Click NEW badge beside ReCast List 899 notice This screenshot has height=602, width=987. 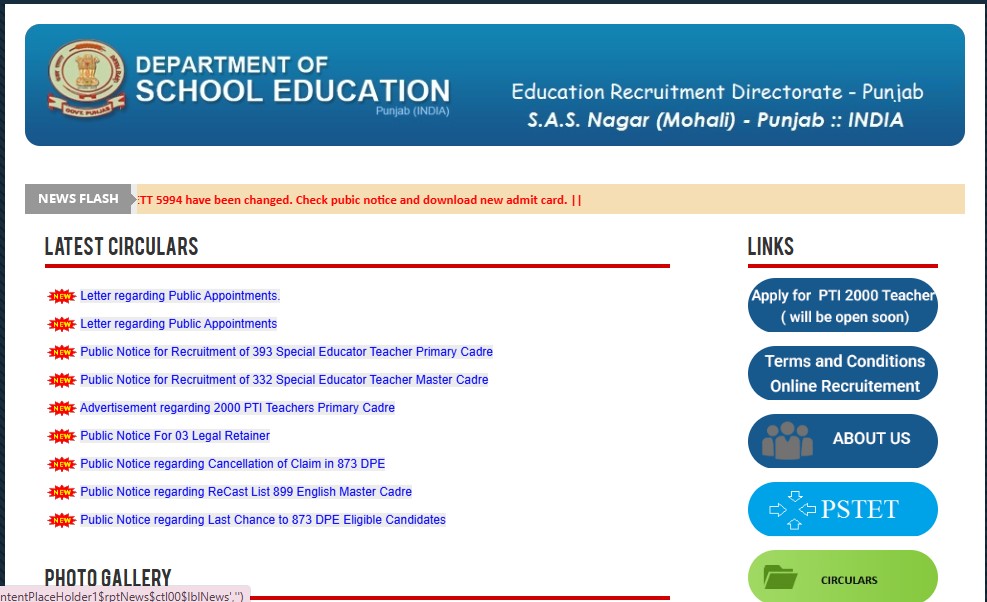click(62, 492)
